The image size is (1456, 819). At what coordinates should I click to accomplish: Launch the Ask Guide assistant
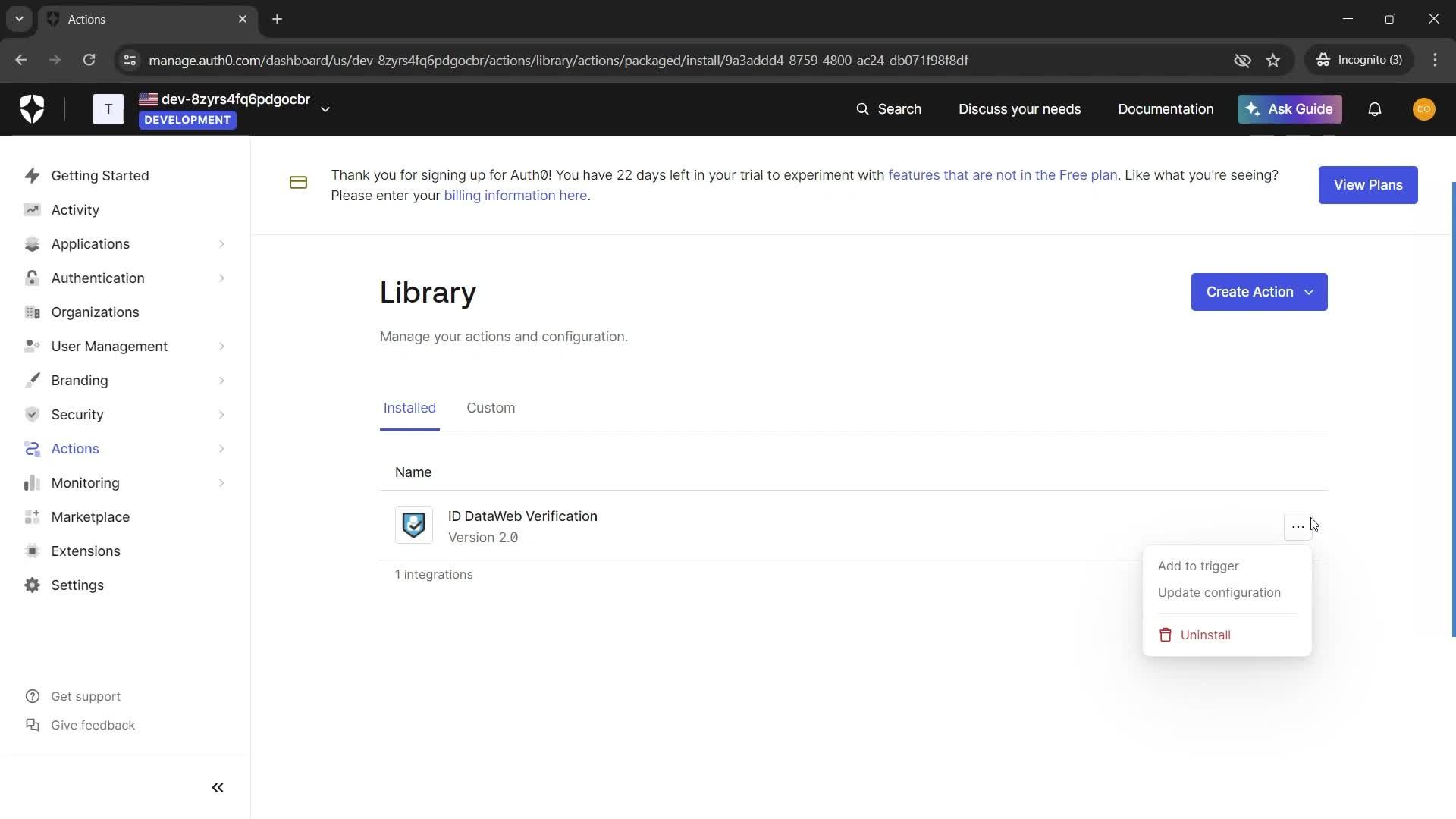(1289, 109)
